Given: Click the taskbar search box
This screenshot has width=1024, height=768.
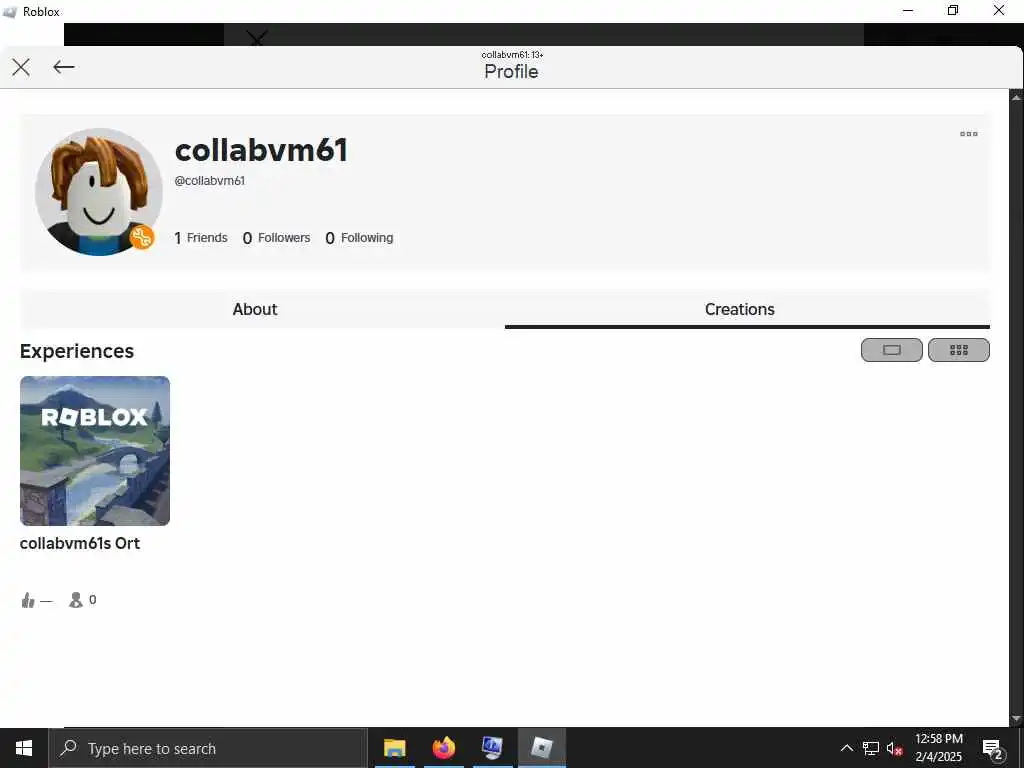Looking at the screenshot, I should point(208,748).
